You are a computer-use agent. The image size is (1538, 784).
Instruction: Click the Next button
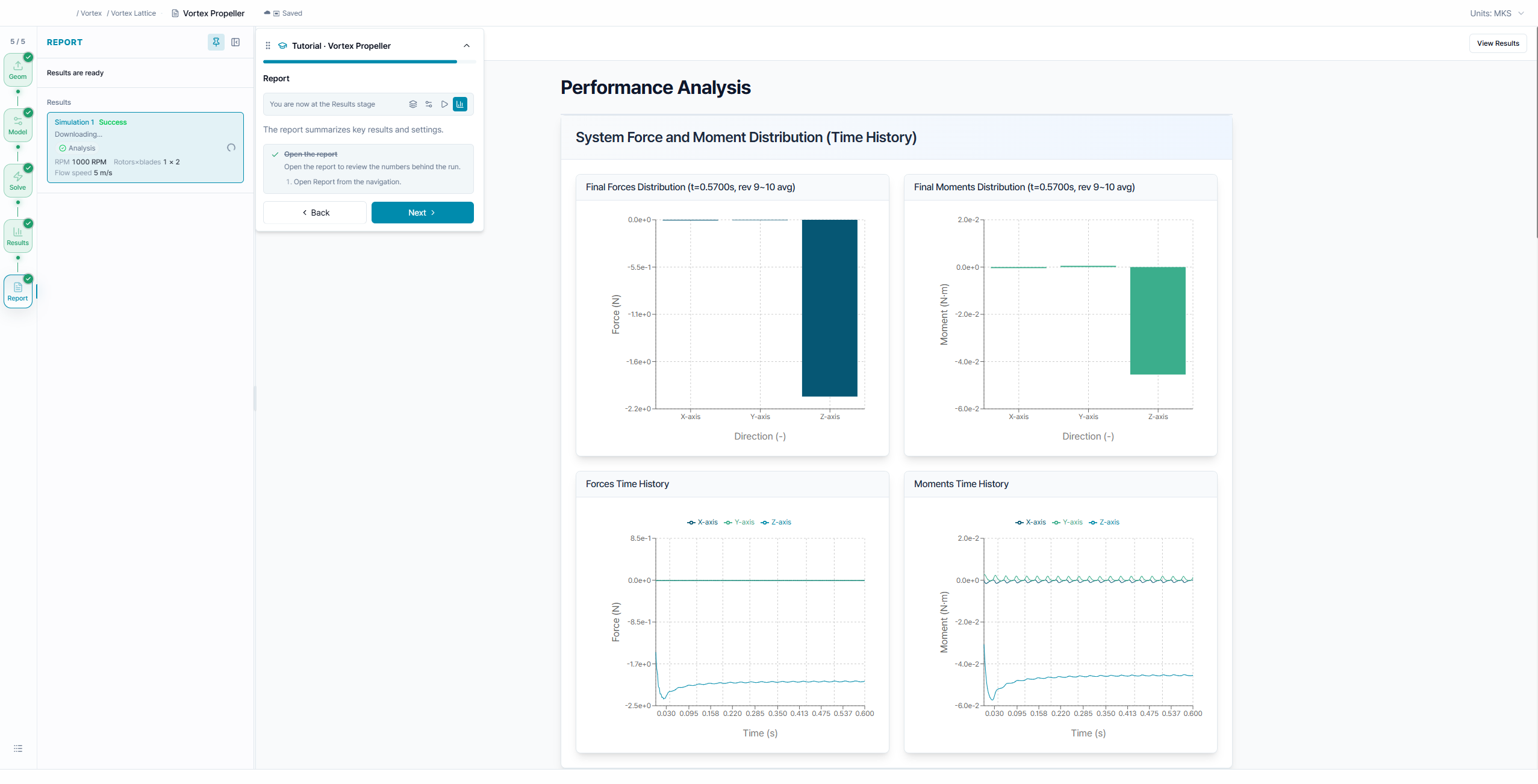click(423, 213)
